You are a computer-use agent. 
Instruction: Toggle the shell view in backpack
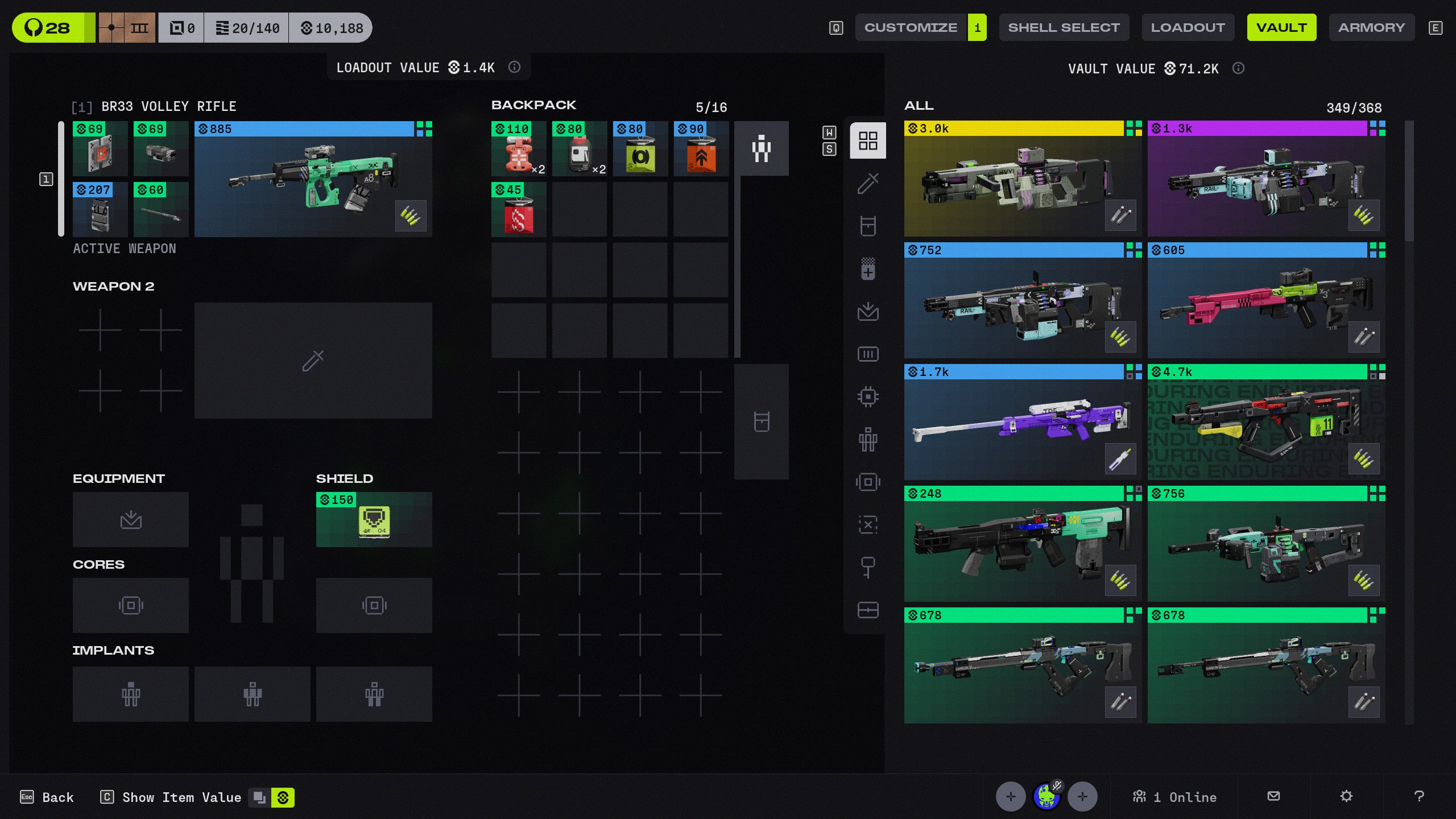coord(761,148)
